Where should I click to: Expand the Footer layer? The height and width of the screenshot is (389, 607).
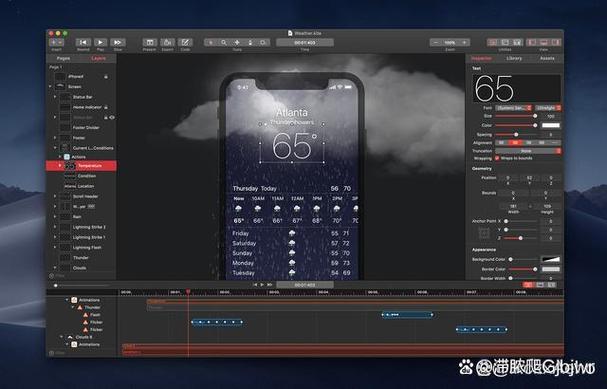pos(55,138)
